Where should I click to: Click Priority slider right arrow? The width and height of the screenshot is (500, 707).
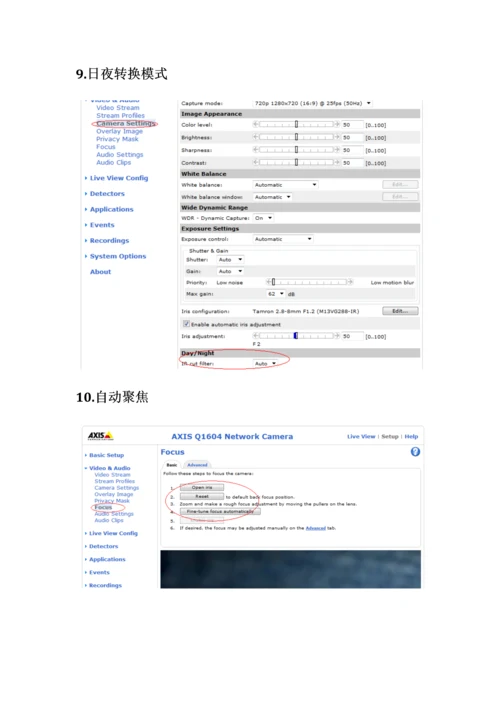pos(350,282)
